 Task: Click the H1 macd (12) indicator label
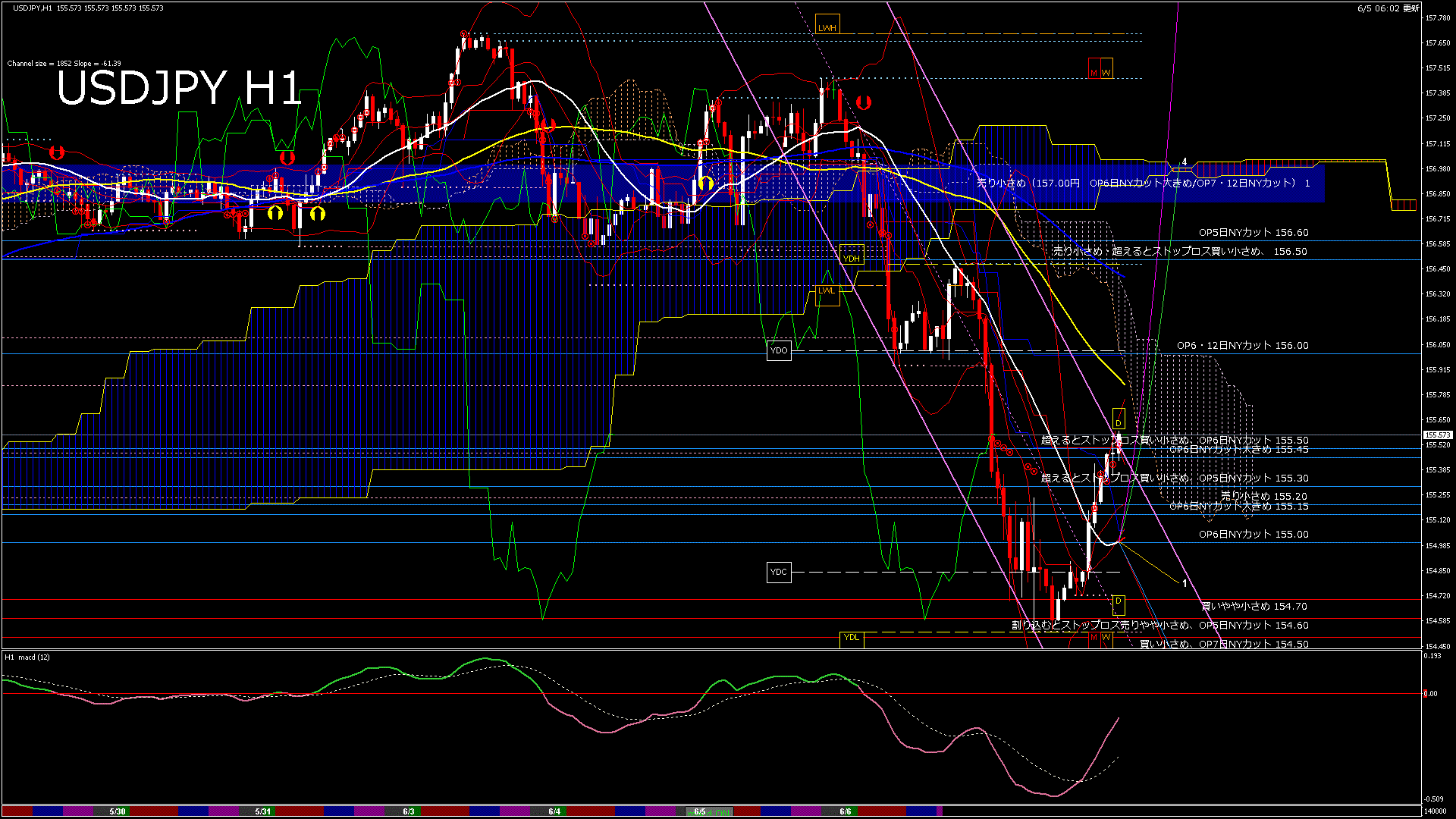(27, 657)
